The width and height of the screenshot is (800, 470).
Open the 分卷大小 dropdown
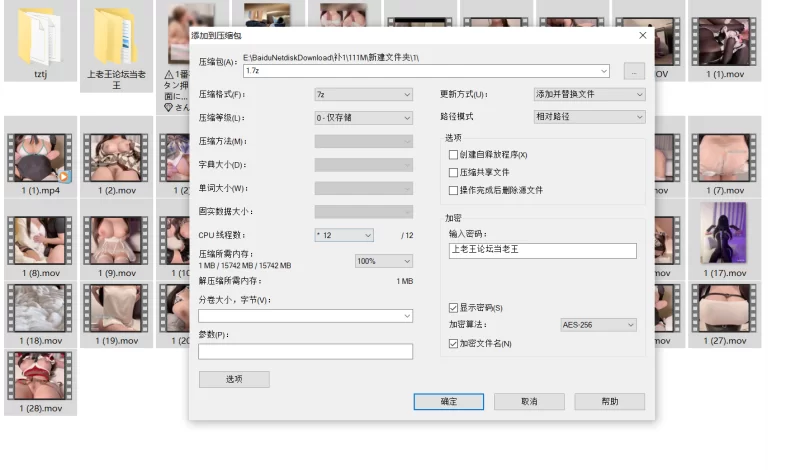point(407,316)
